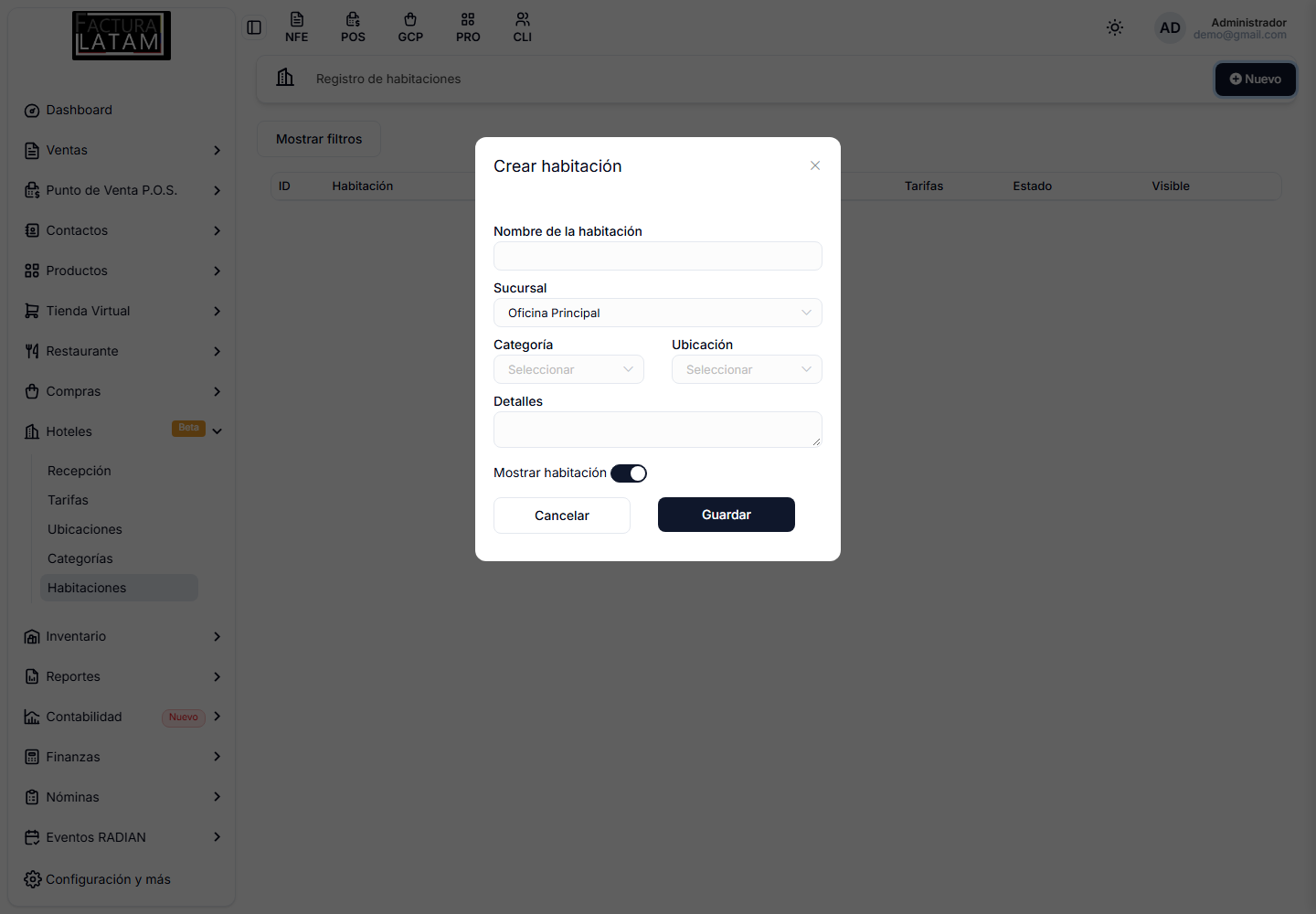This screenshot has height=914, width=1316.
Task: Focus the Nombre de la habitación field
Action: pyautogui.click(x=658, y=256)
